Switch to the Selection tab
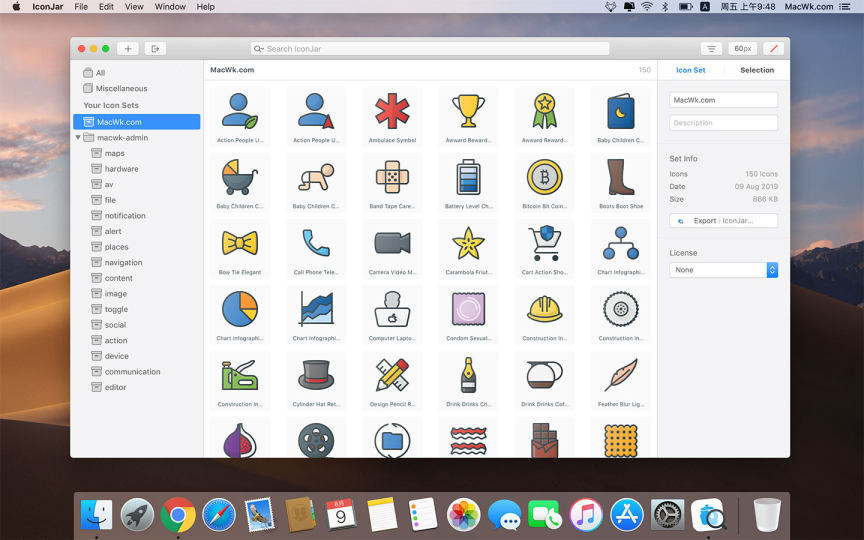The width and height of the screenshot is (864, 540). (756, 70)
